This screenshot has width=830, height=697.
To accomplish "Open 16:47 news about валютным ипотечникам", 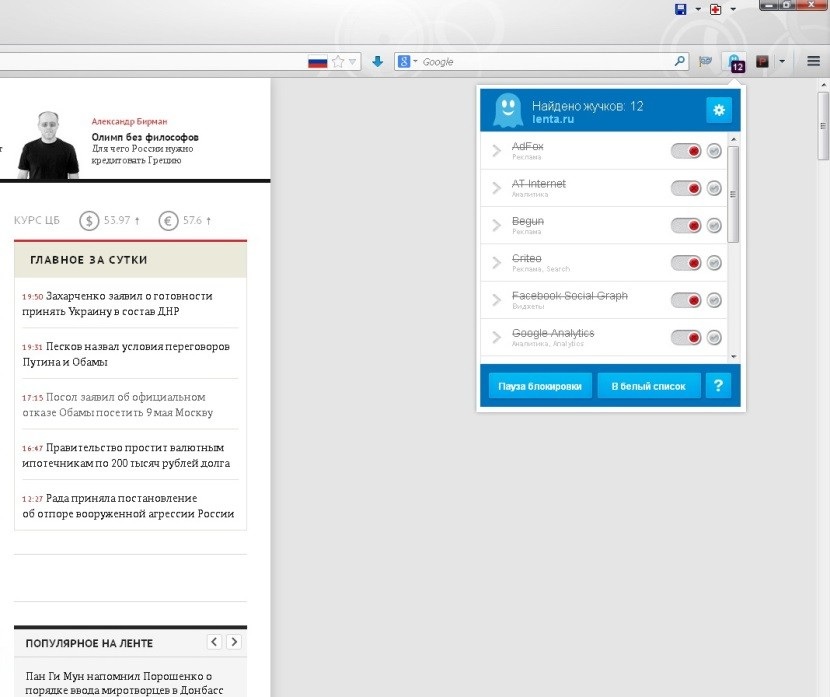I will pyautogui.click(x=126, y=455).
